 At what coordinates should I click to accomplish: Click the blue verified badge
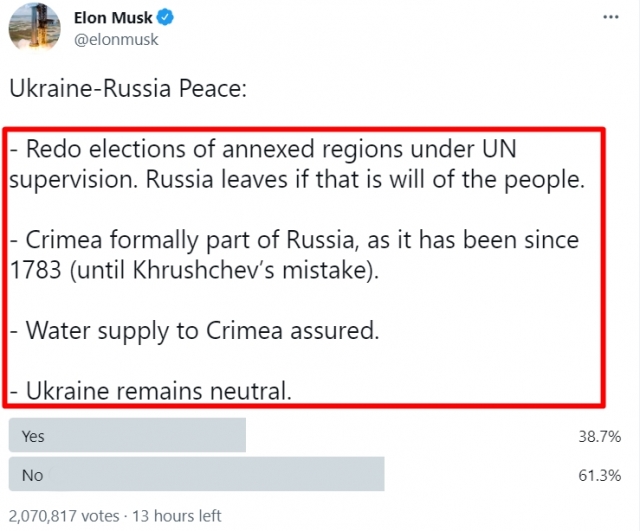(165, 18)
